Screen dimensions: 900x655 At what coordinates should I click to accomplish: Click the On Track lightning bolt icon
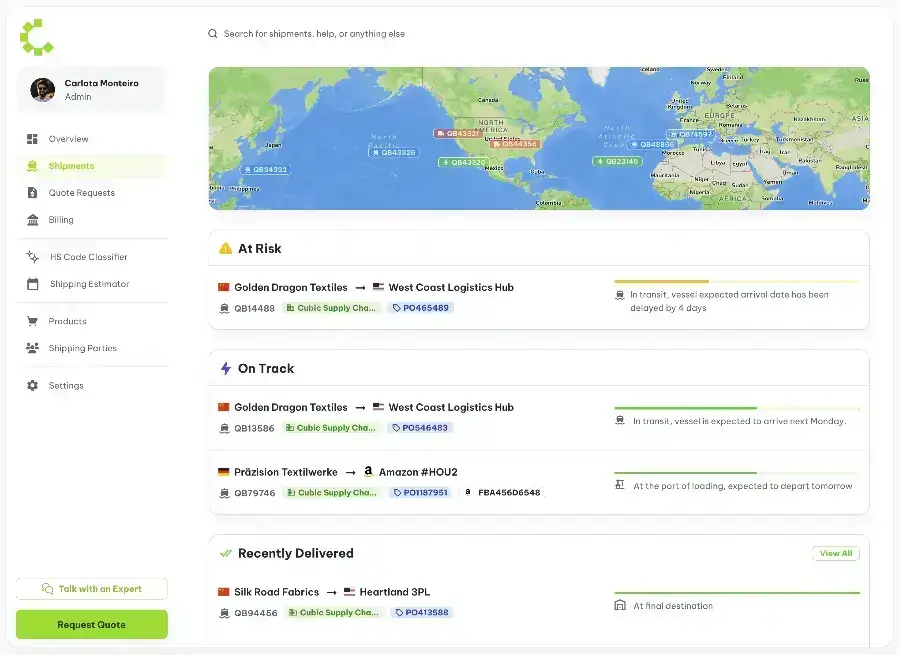point(226,368)
